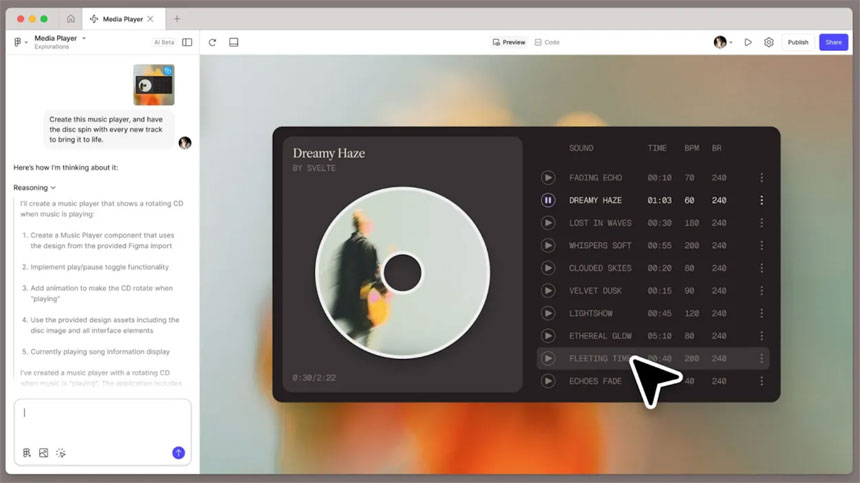Open more options for Velvet Dusk

pos(761,291)
